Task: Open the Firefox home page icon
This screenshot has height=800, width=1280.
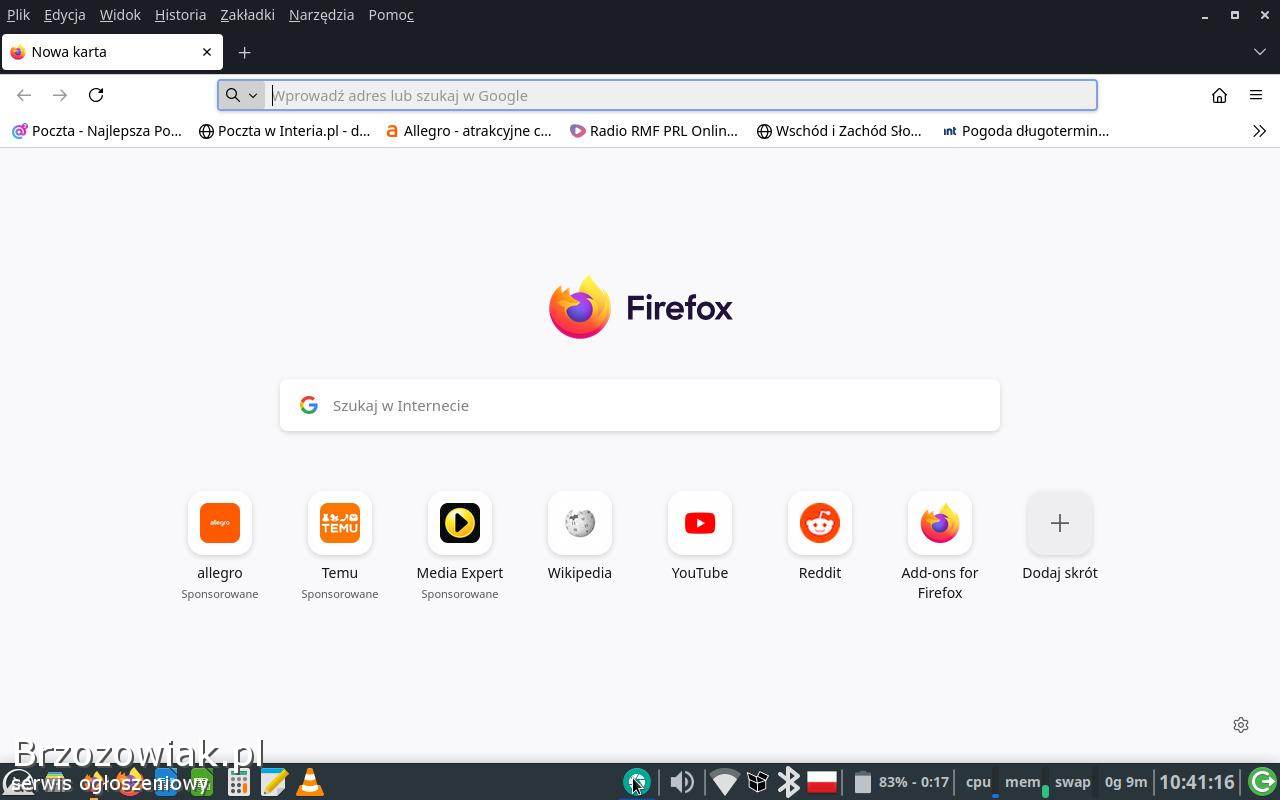Action: click(1219, 95)
